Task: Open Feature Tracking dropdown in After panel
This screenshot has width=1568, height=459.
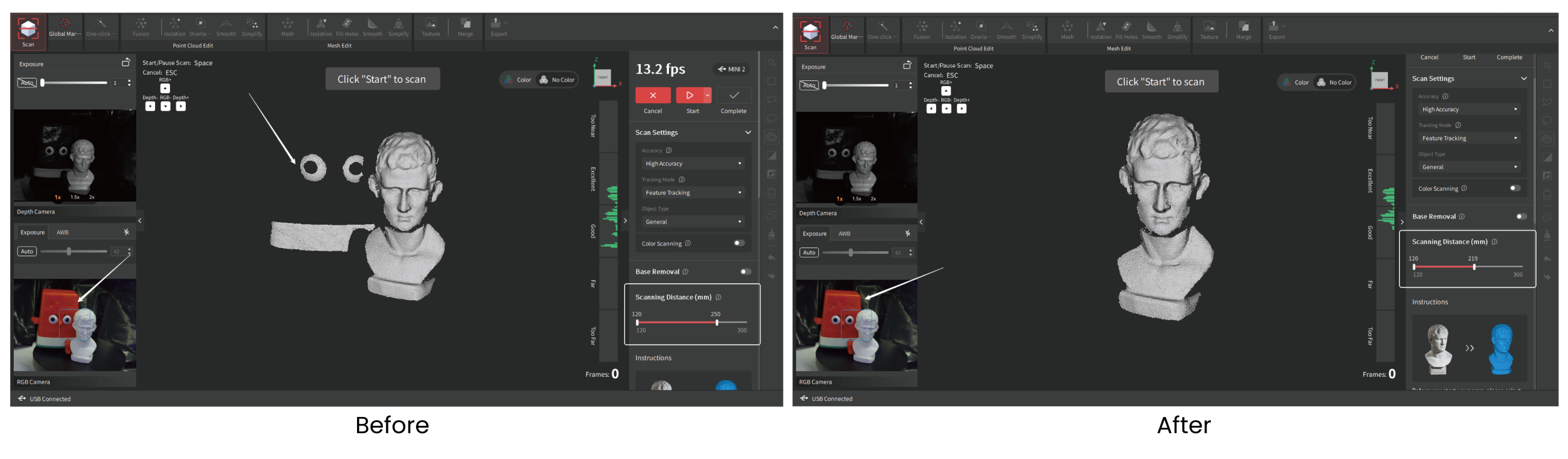Action: (1469, 138)
